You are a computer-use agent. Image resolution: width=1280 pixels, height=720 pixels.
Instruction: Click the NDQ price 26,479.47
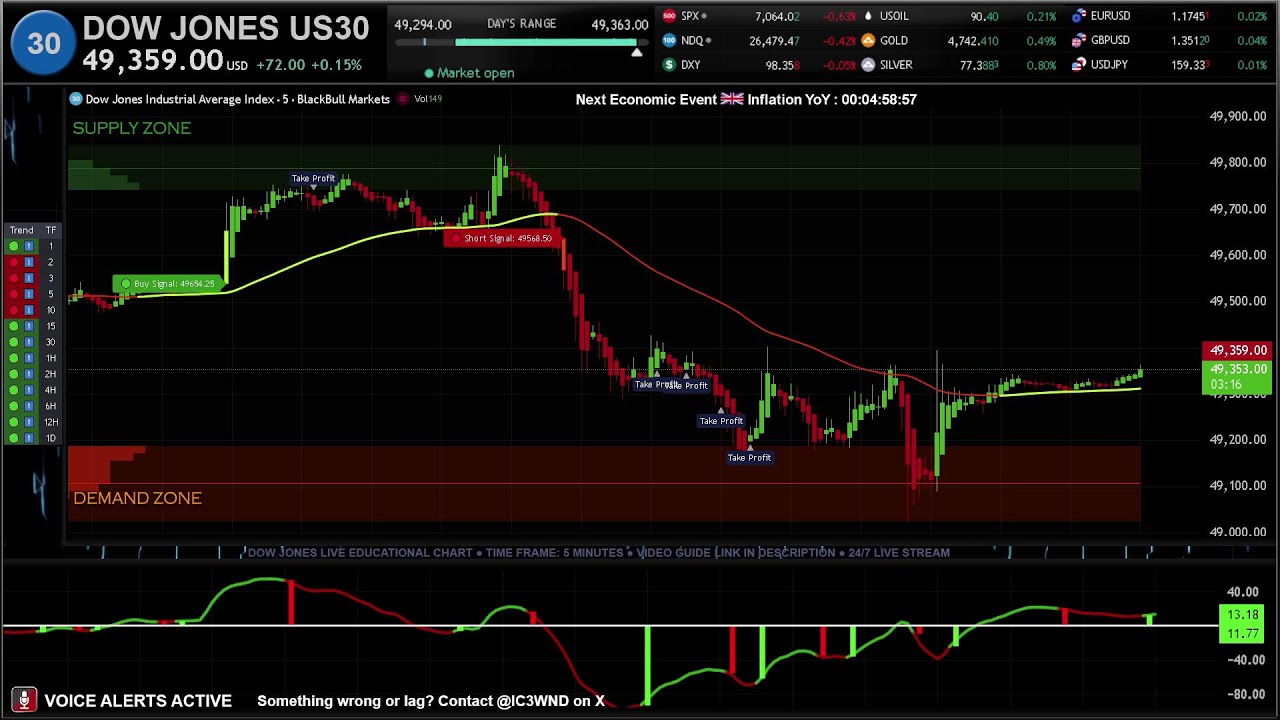point(774,41)
